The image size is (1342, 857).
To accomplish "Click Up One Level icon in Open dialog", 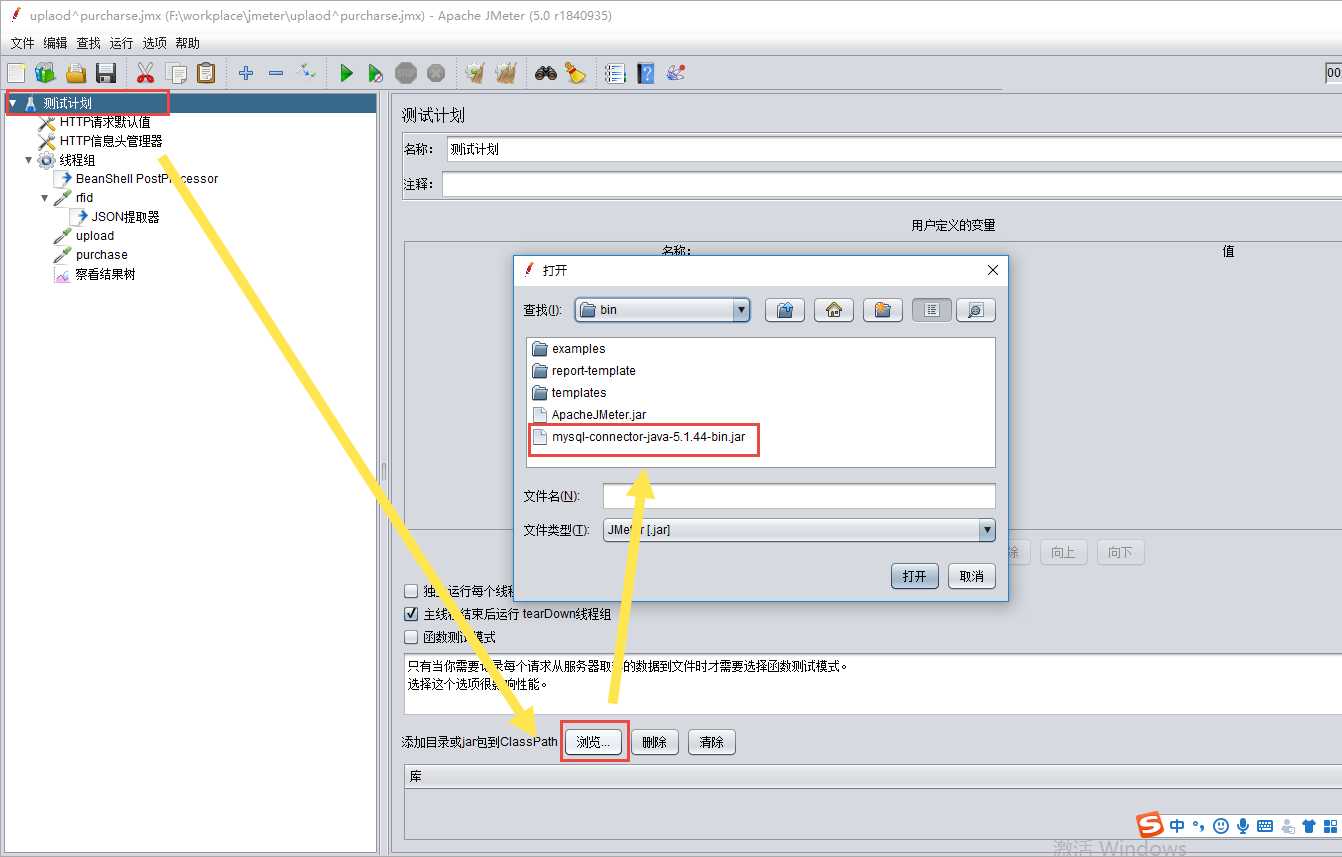I will click(785, 310).
